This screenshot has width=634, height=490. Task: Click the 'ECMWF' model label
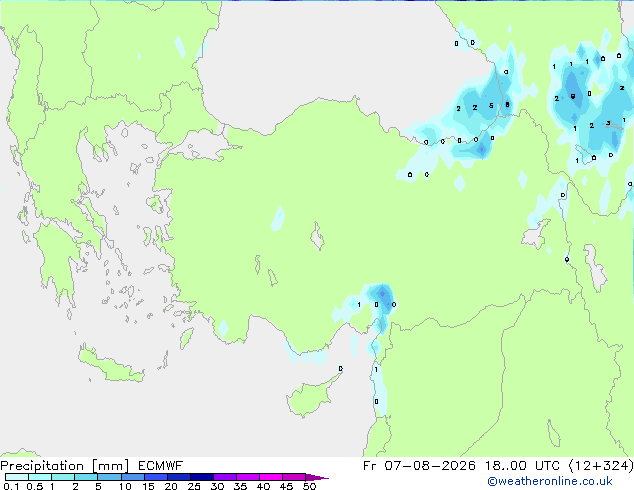tap(161, 466)
